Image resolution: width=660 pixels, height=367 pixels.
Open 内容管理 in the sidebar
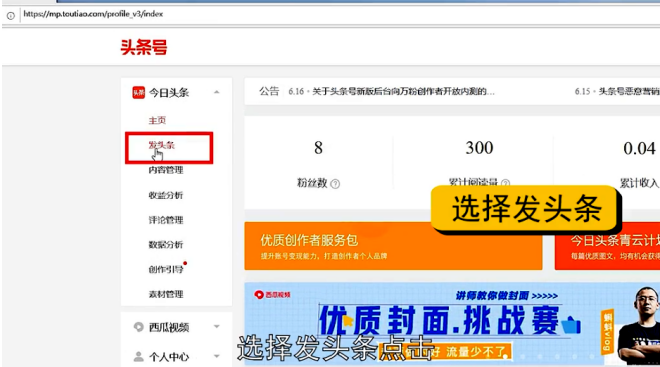166,170
